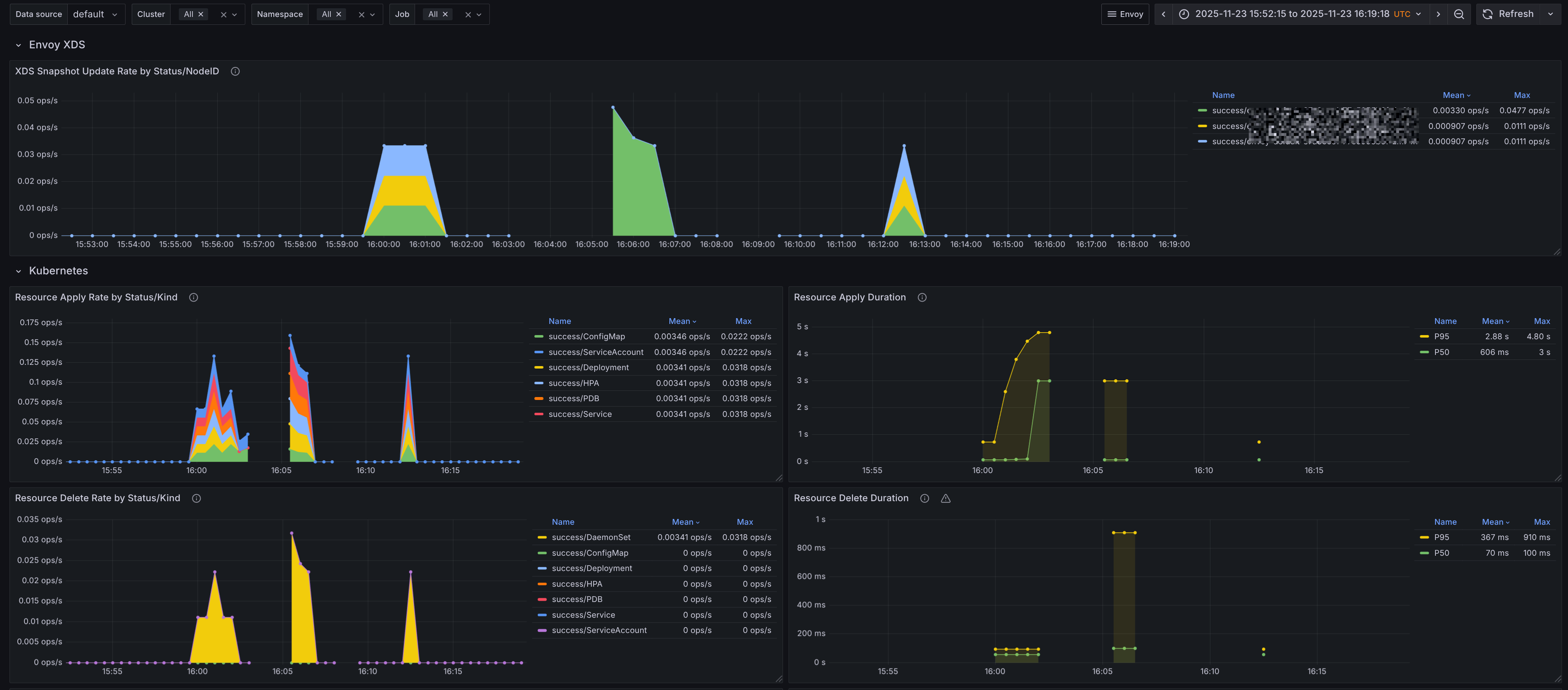
Task: Clear the Cluster filter with X
Action: click(x=223, y=14)
